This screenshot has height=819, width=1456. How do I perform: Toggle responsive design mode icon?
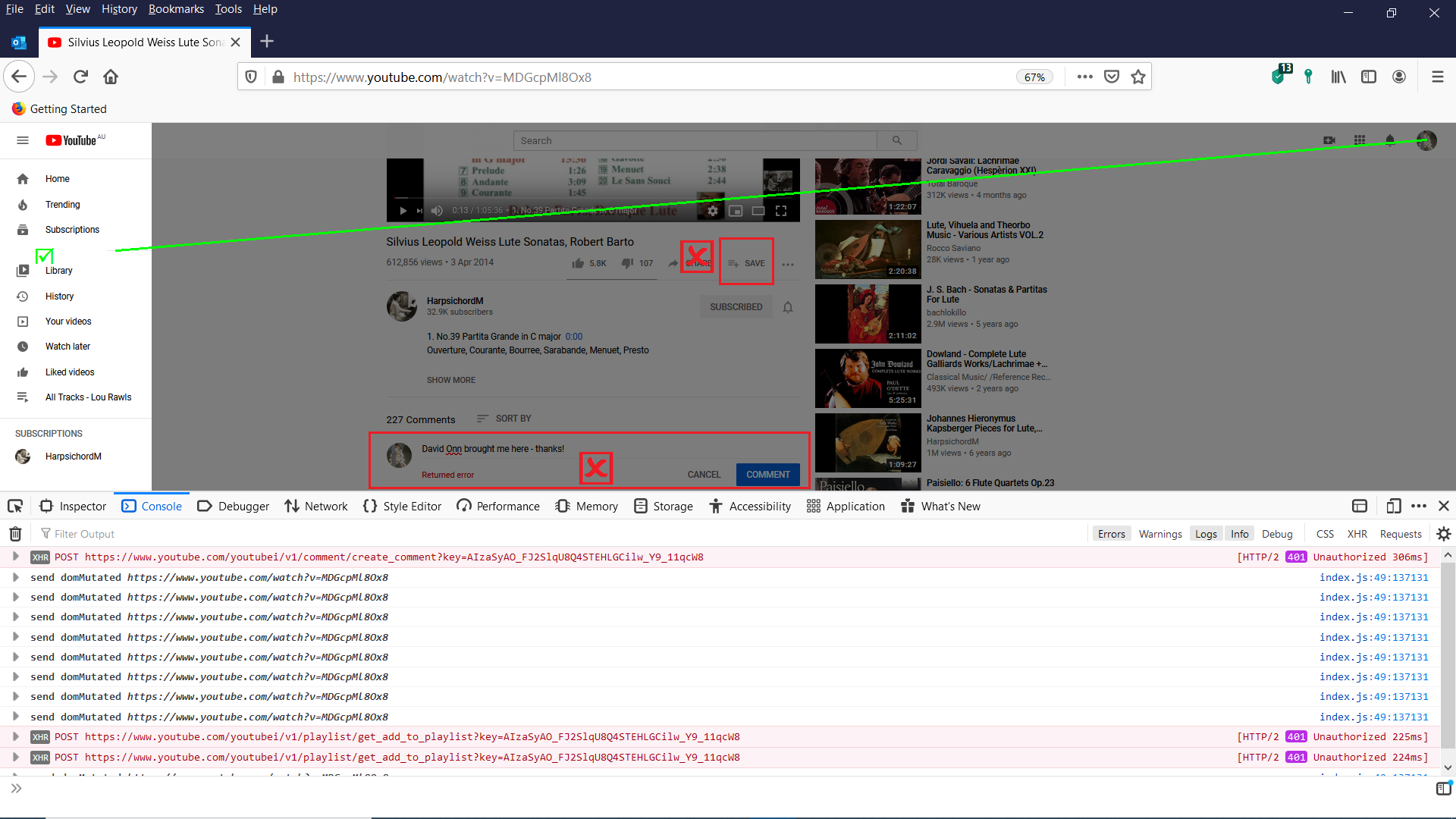[1393, 506]
